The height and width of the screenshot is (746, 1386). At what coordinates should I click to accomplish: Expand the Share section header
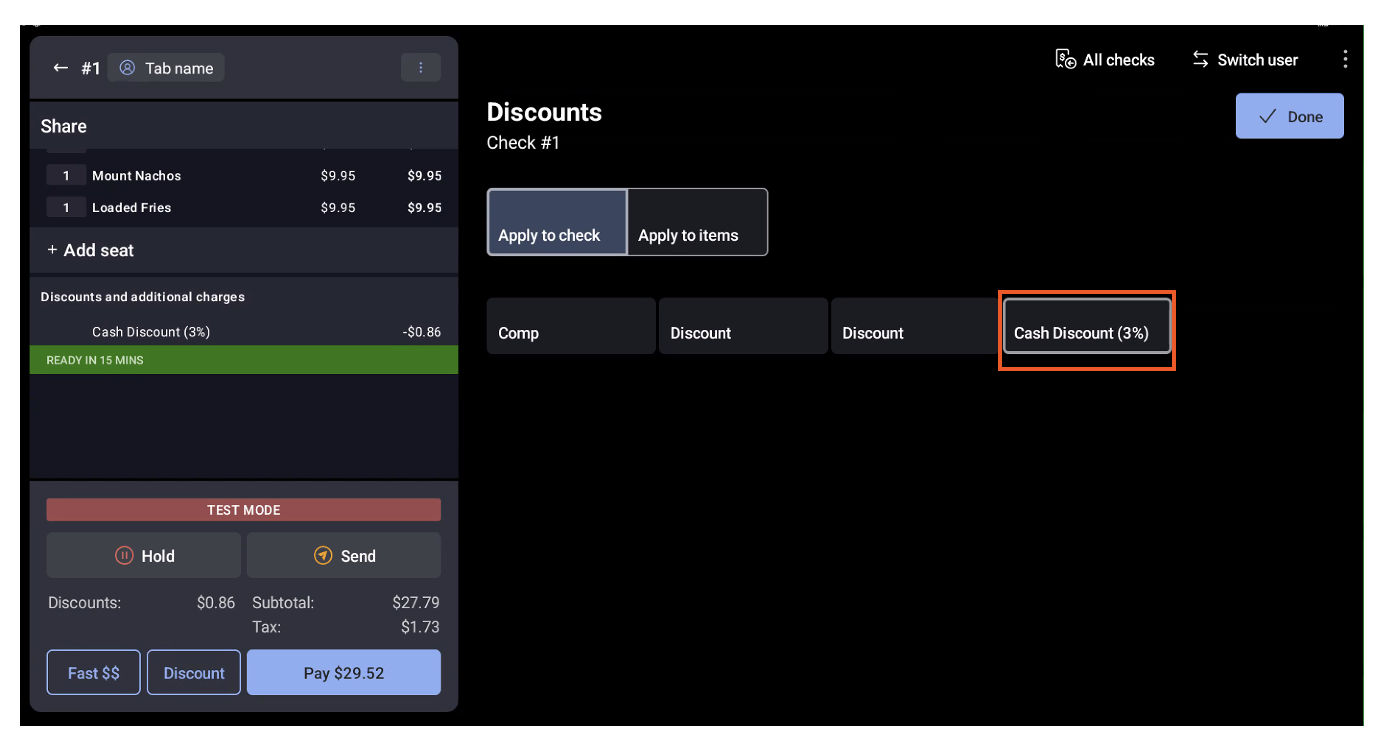pyautogui.click(x=63, y=126)
